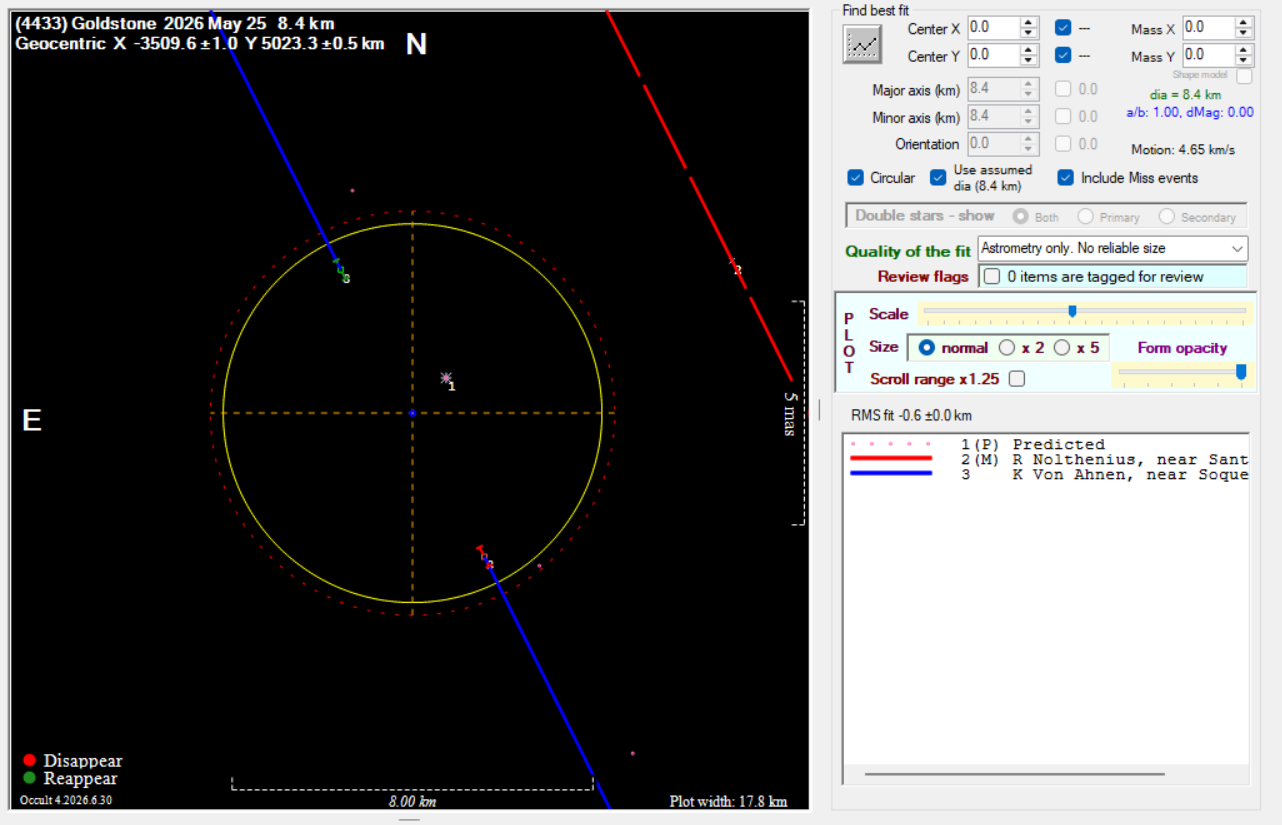The width and height of the screenshot is (1282, 825).
Task: Click into the Center Y value field
Action: (x=994, y=55)
